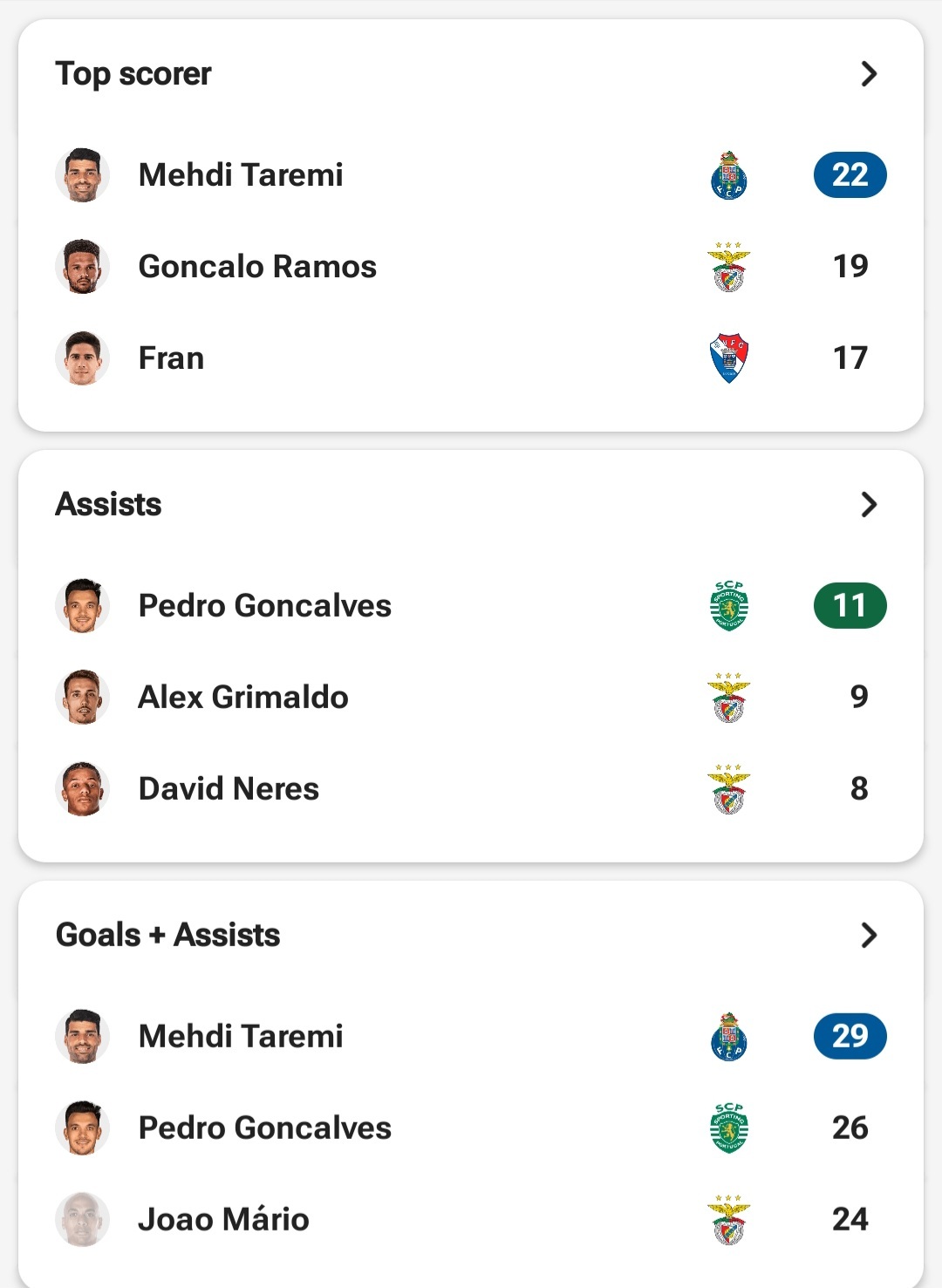
Task: Tap Alex Grimaldo's player photo
Action: coord(82,698)
